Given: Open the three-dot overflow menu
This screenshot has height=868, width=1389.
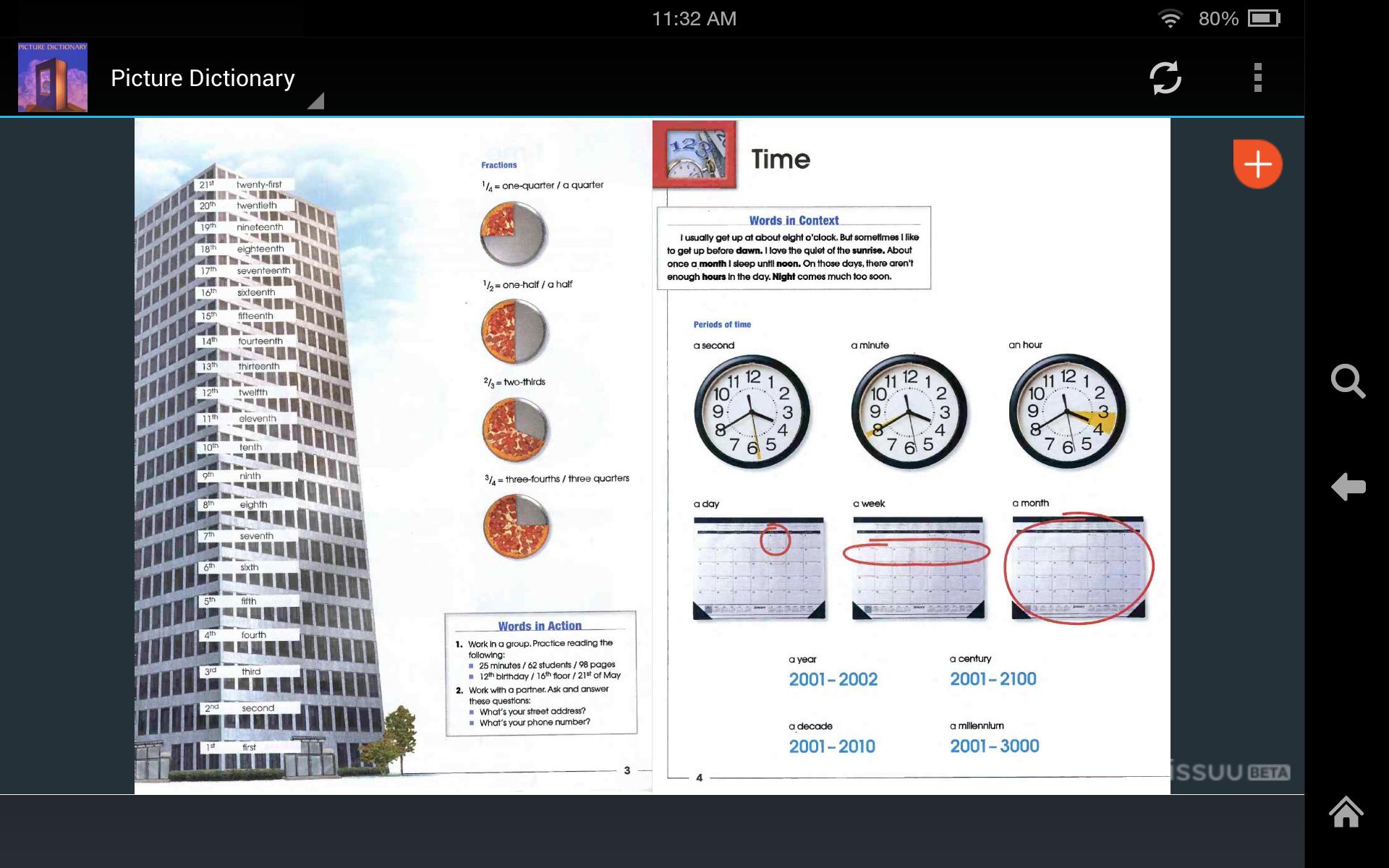Looking at the screenshot, I should pyautogui.click(x=1257, y=77).
